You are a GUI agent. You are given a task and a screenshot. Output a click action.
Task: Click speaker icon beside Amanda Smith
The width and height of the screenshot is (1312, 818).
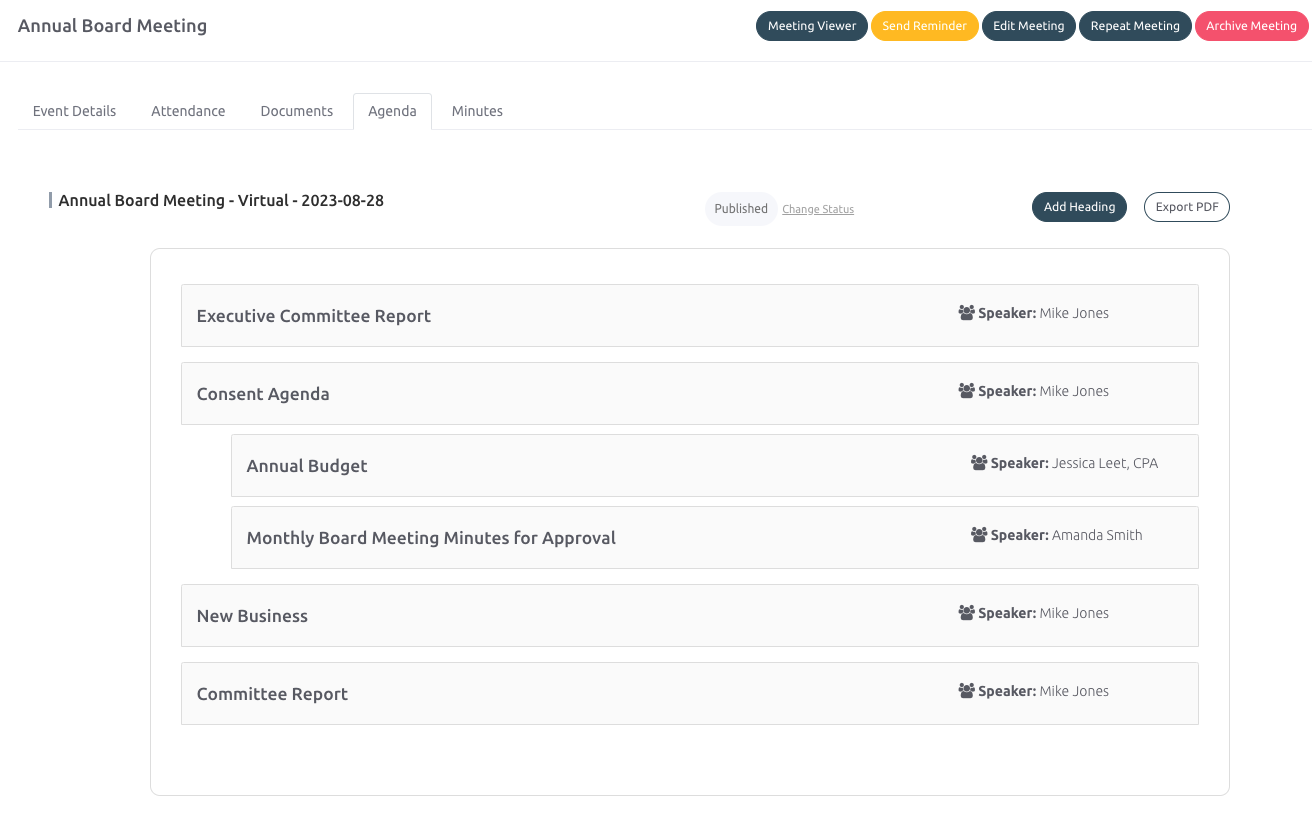tap(979, 535)
